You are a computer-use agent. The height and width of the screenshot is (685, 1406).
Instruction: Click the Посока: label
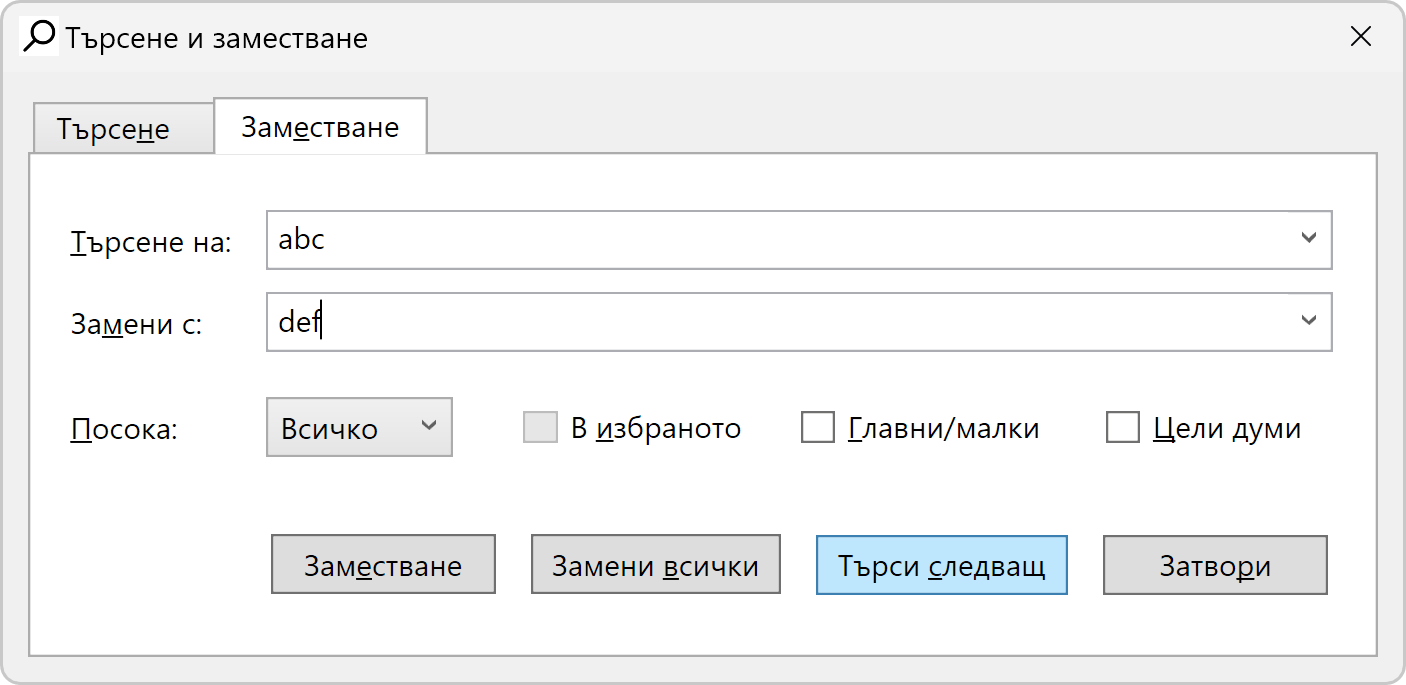point(123,430)
